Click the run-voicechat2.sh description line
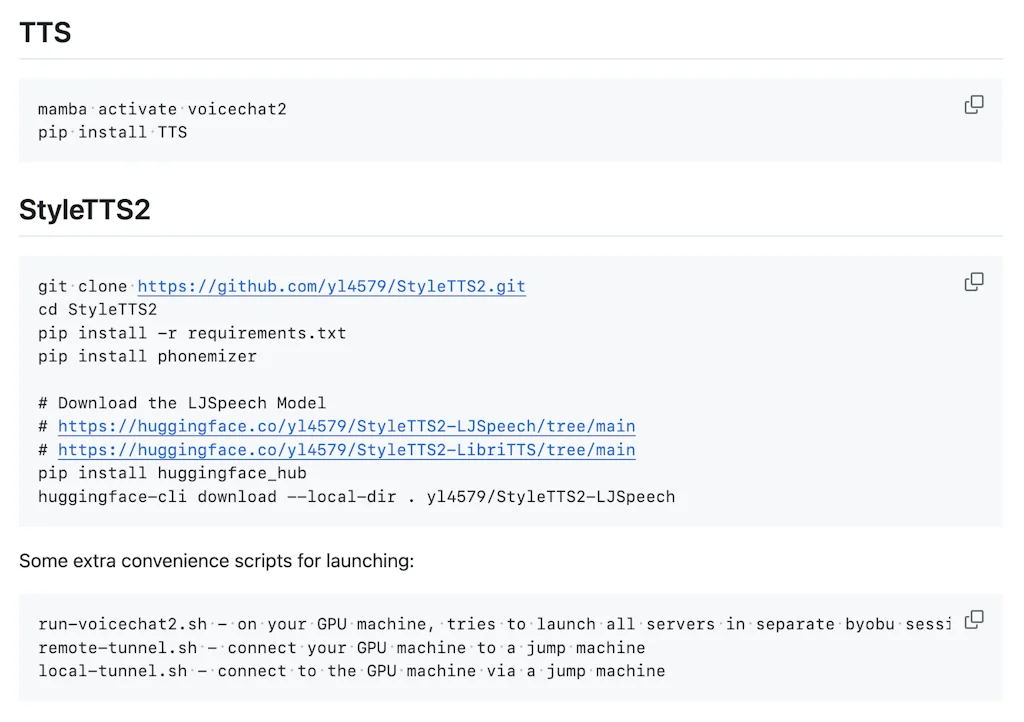Image resolution: width=1024 pixels, height=722 pixels. point(494,624)
